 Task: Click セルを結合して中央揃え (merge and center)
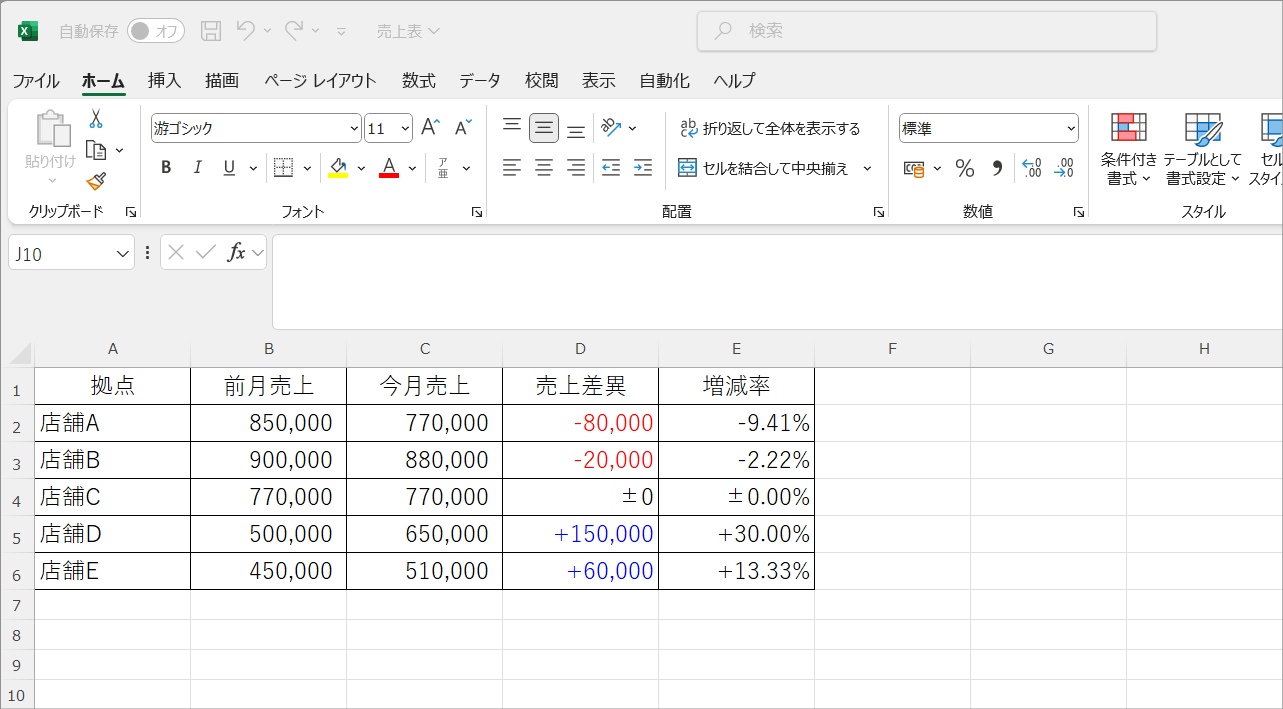(x=763, y=168)
